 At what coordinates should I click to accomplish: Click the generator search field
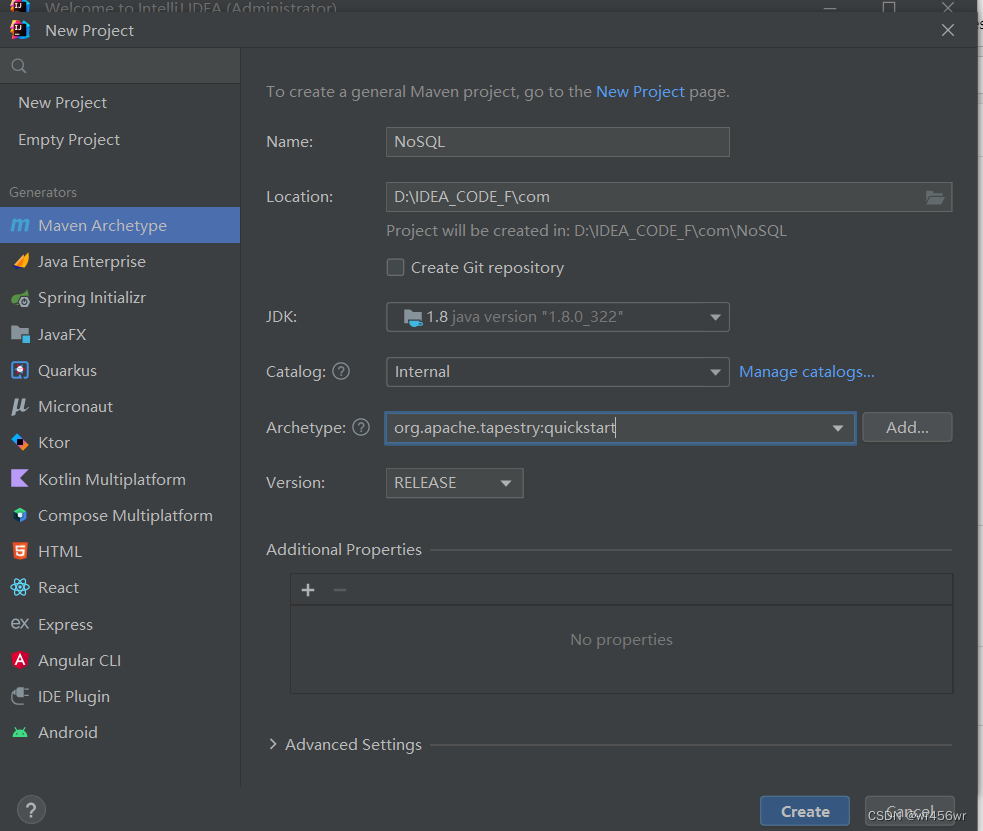coord(120,66)
